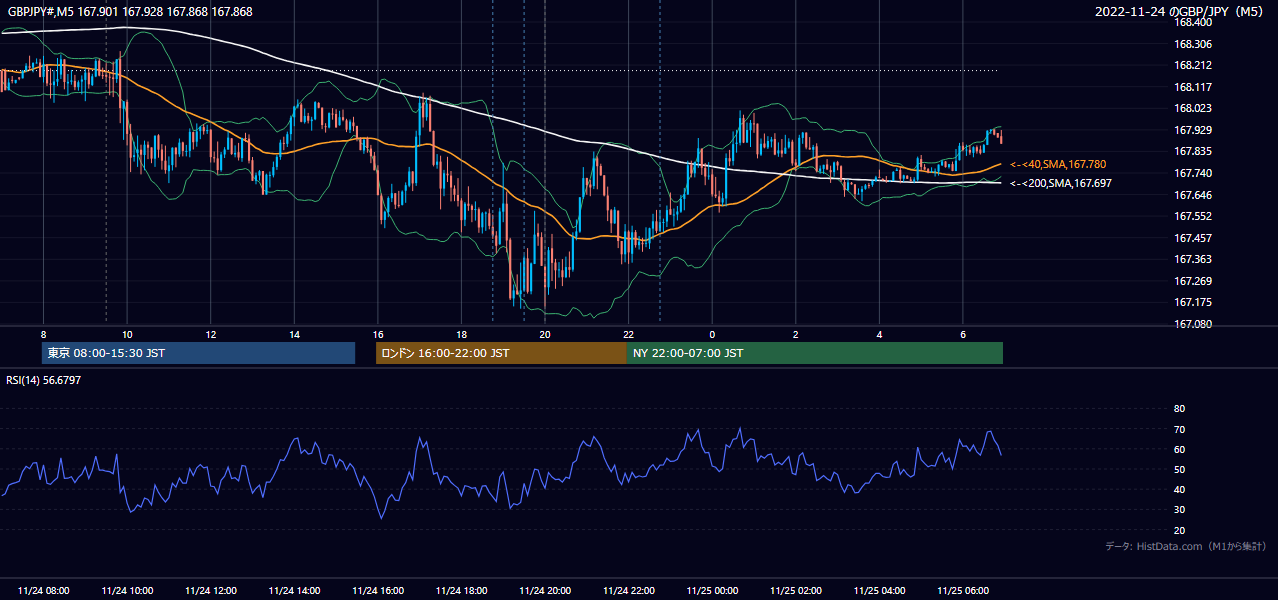This screenshot has width=1278, height=600.
Task: Click hour label 14 under price chart
Action: (x=294, y=334)
